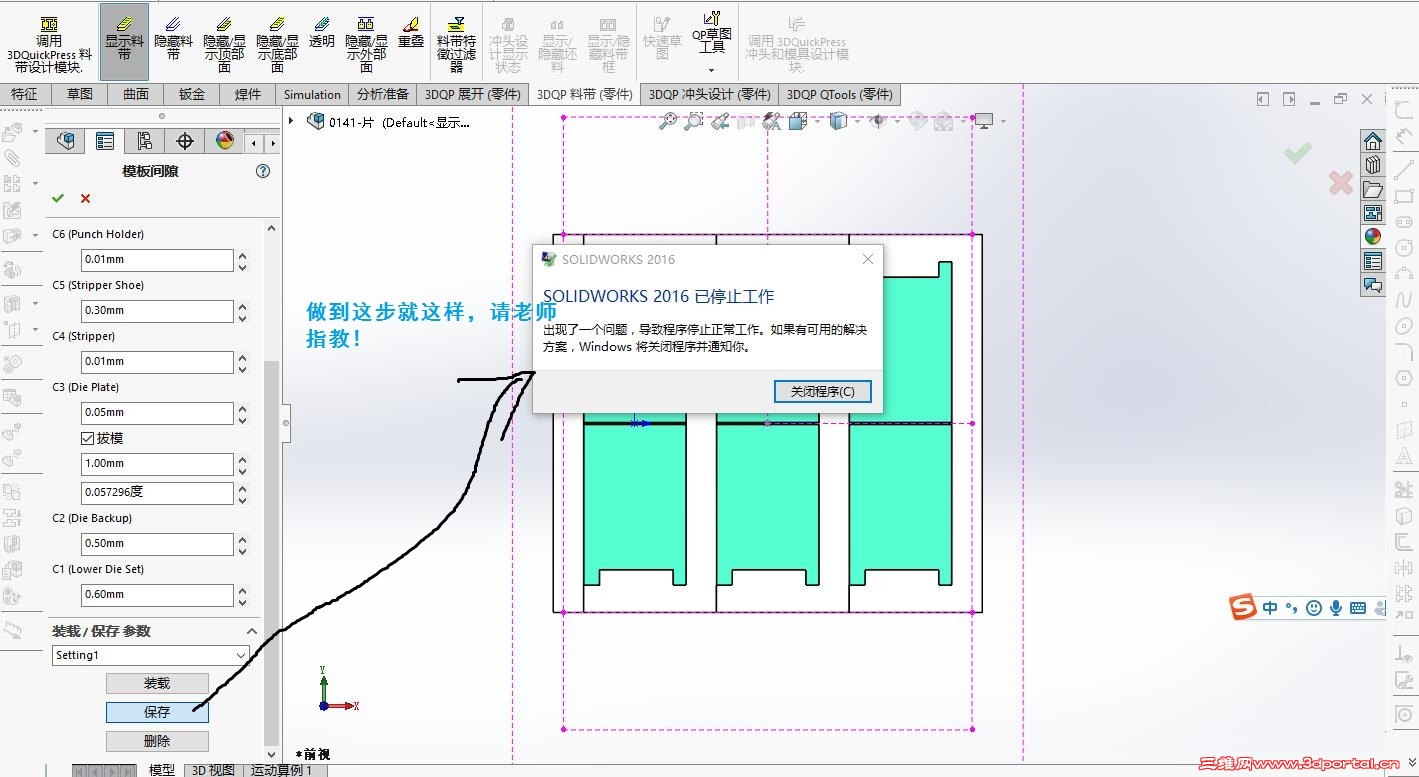Click the Zoom to Fit view icon

[668, 121]
